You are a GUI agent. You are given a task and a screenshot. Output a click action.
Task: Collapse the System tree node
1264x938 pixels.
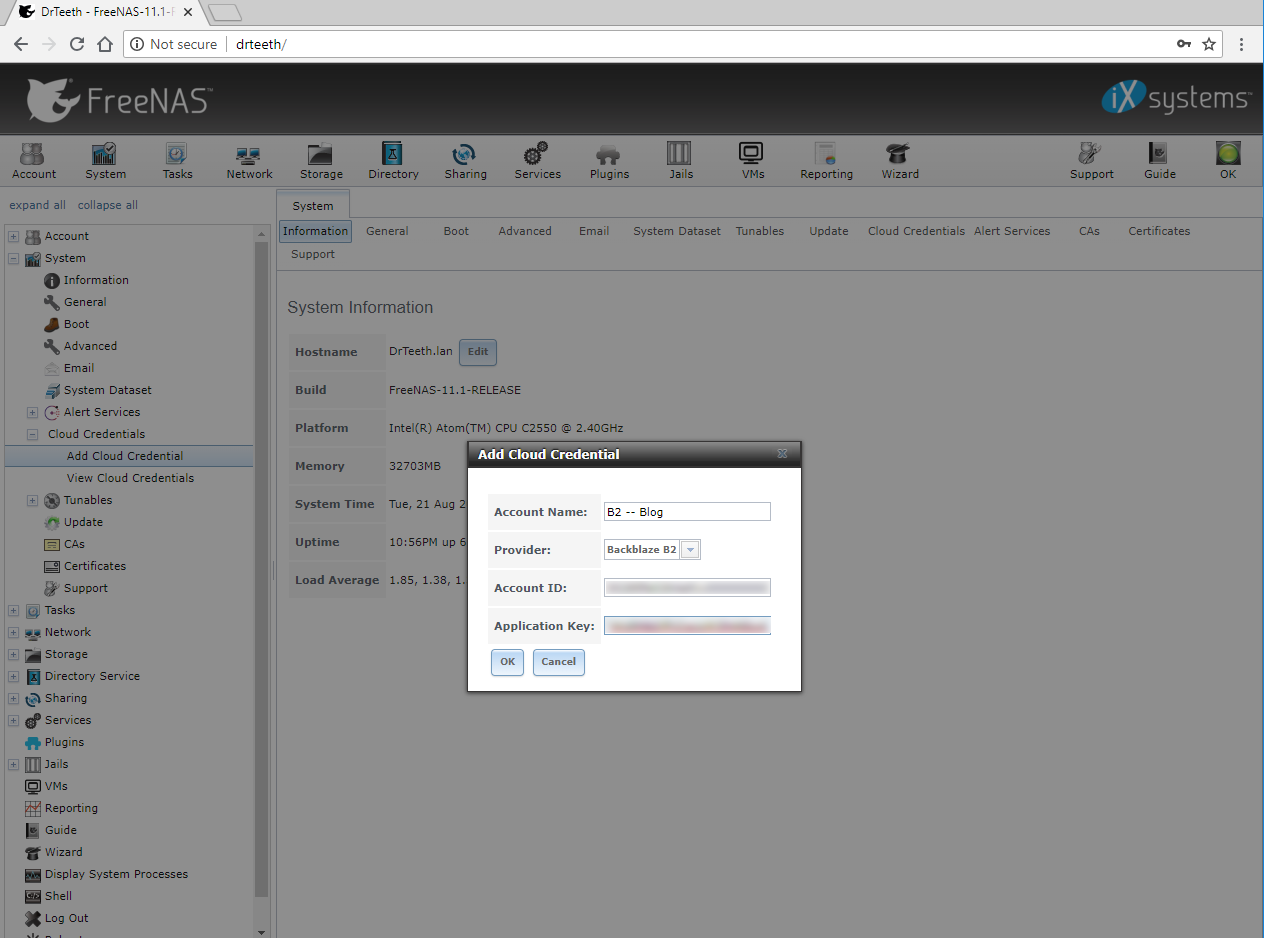point(14,258)
